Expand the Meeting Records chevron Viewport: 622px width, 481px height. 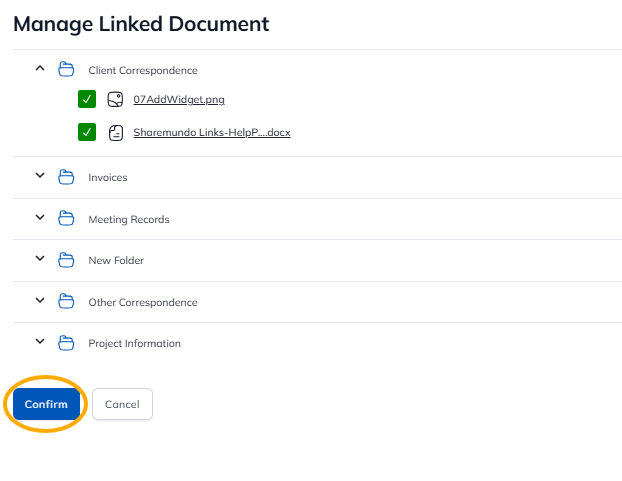point(40,218)
